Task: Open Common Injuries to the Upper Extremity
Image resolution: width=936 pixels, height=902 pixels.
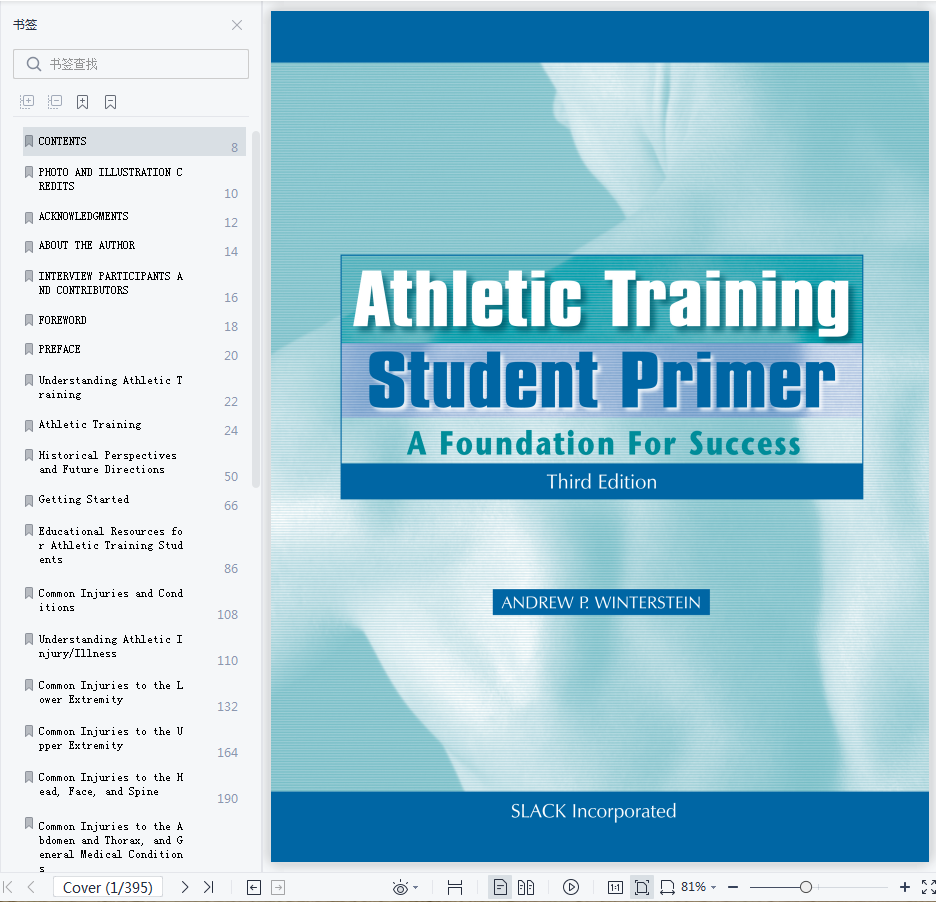Action: [x=134, y=738]
